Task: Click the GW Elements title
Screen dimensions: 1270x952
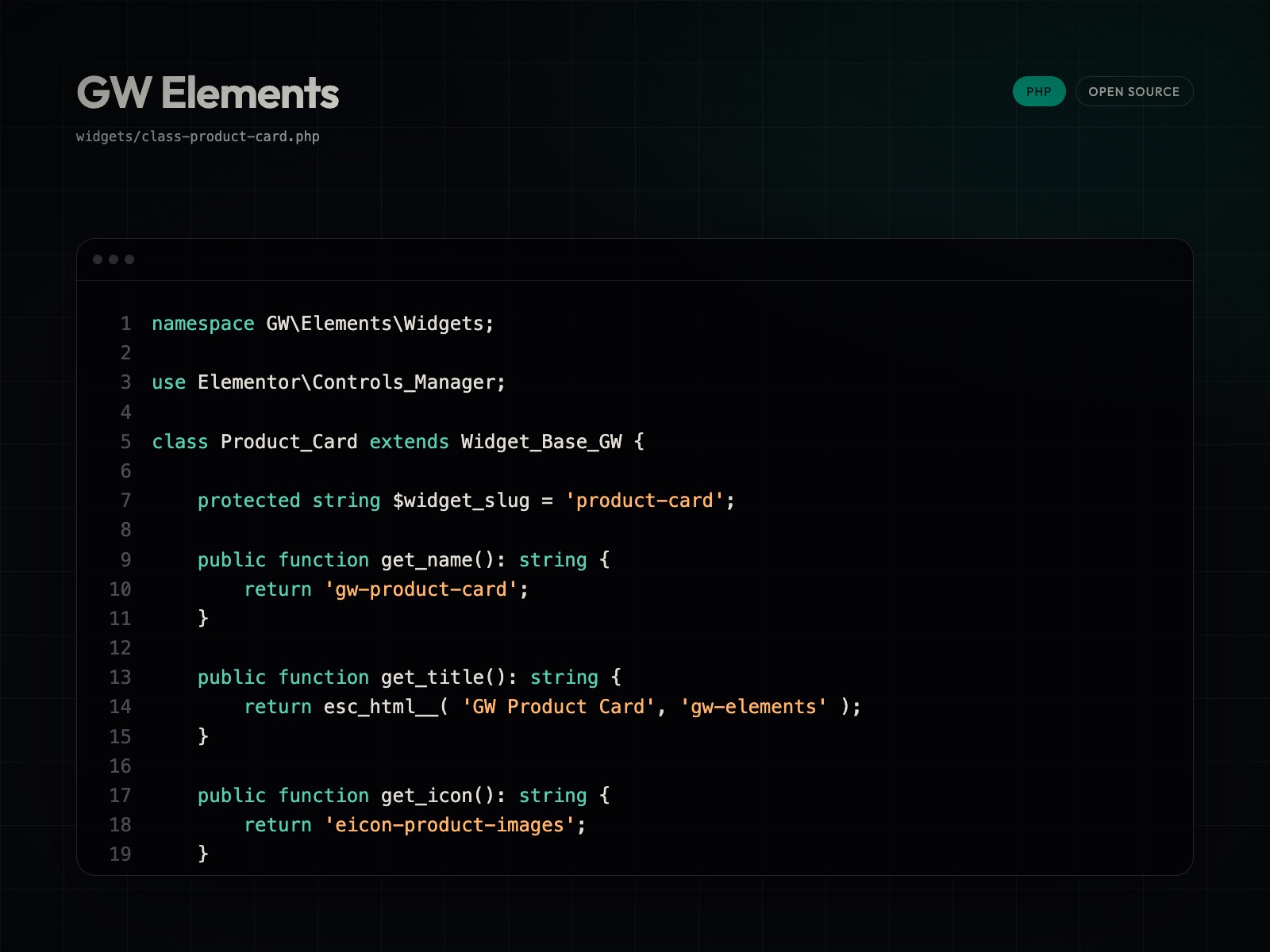Action: pos(208,93)
